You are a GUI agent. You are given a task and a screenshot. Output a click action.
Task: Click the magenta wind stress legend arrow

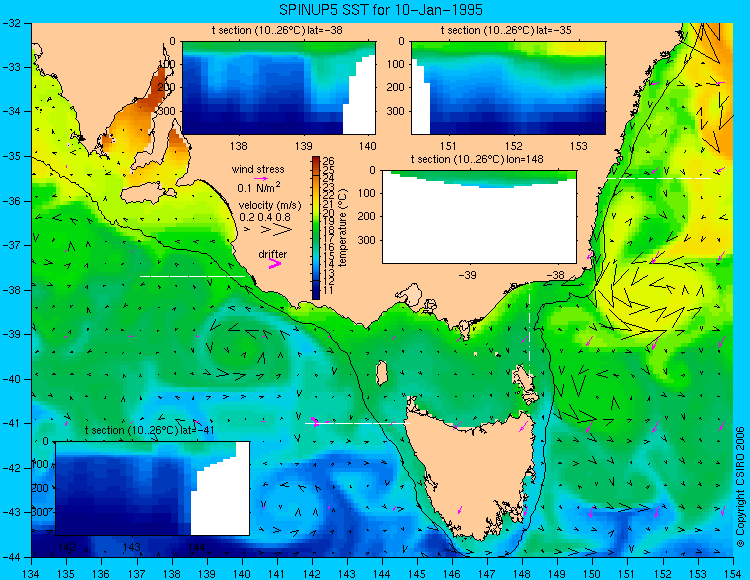pos(261,178)
